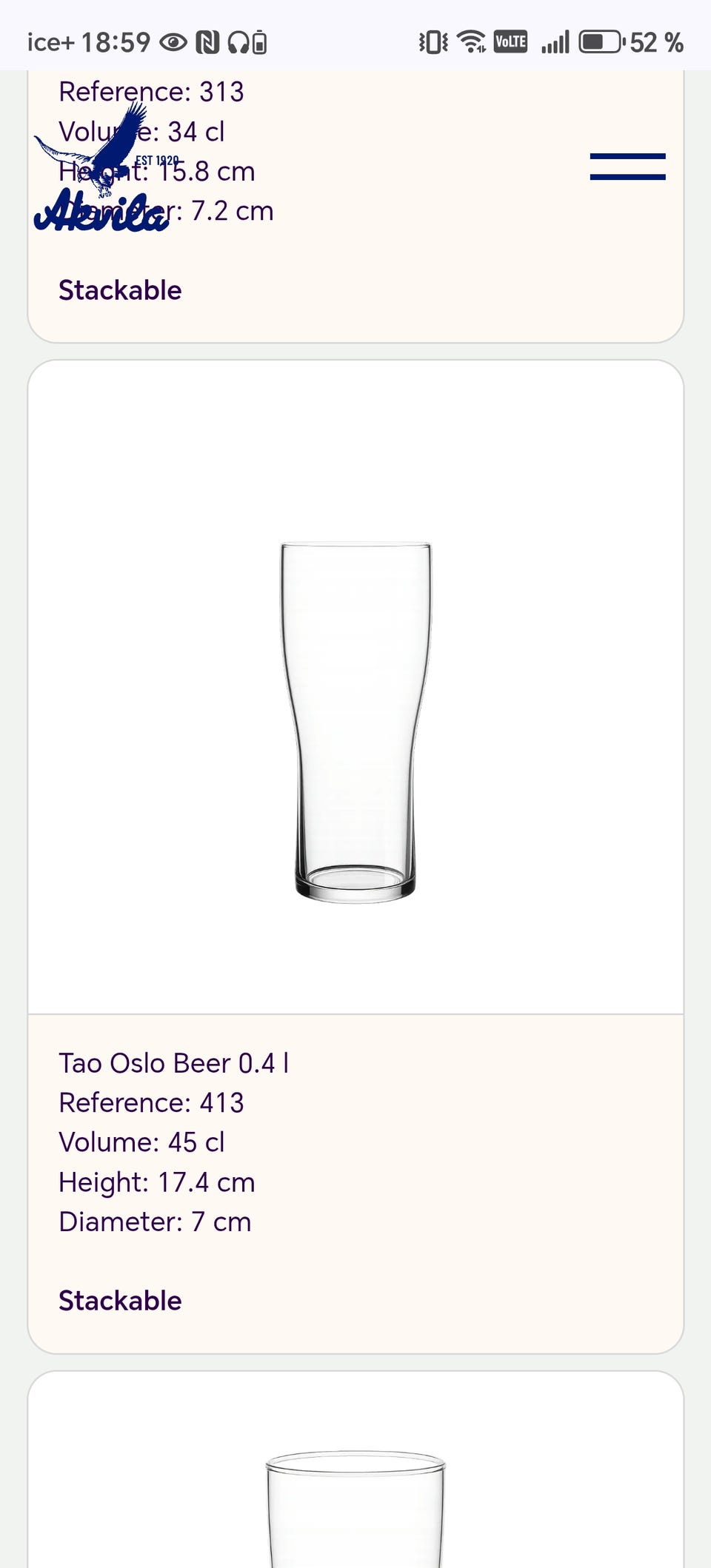Tap the Diameter: 7 cm line
Viewport: 711px width, 1568px height.
[x=155, y=1222]
